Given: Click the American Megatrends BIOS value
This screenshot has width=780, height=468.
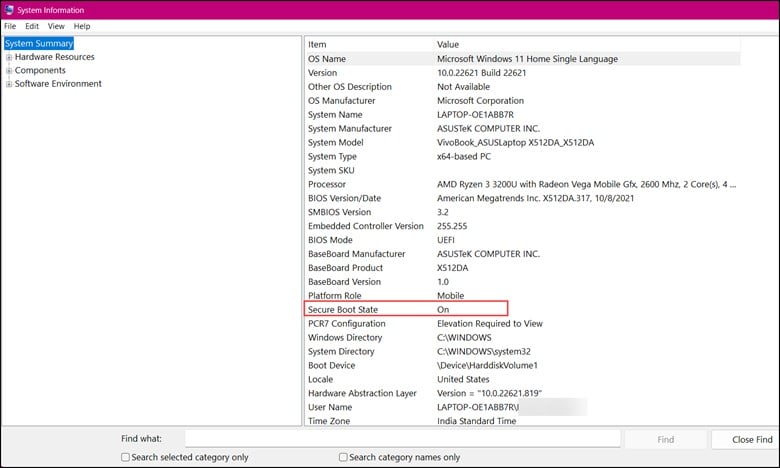Looking at the screenshot, I should tap(535, 198).
